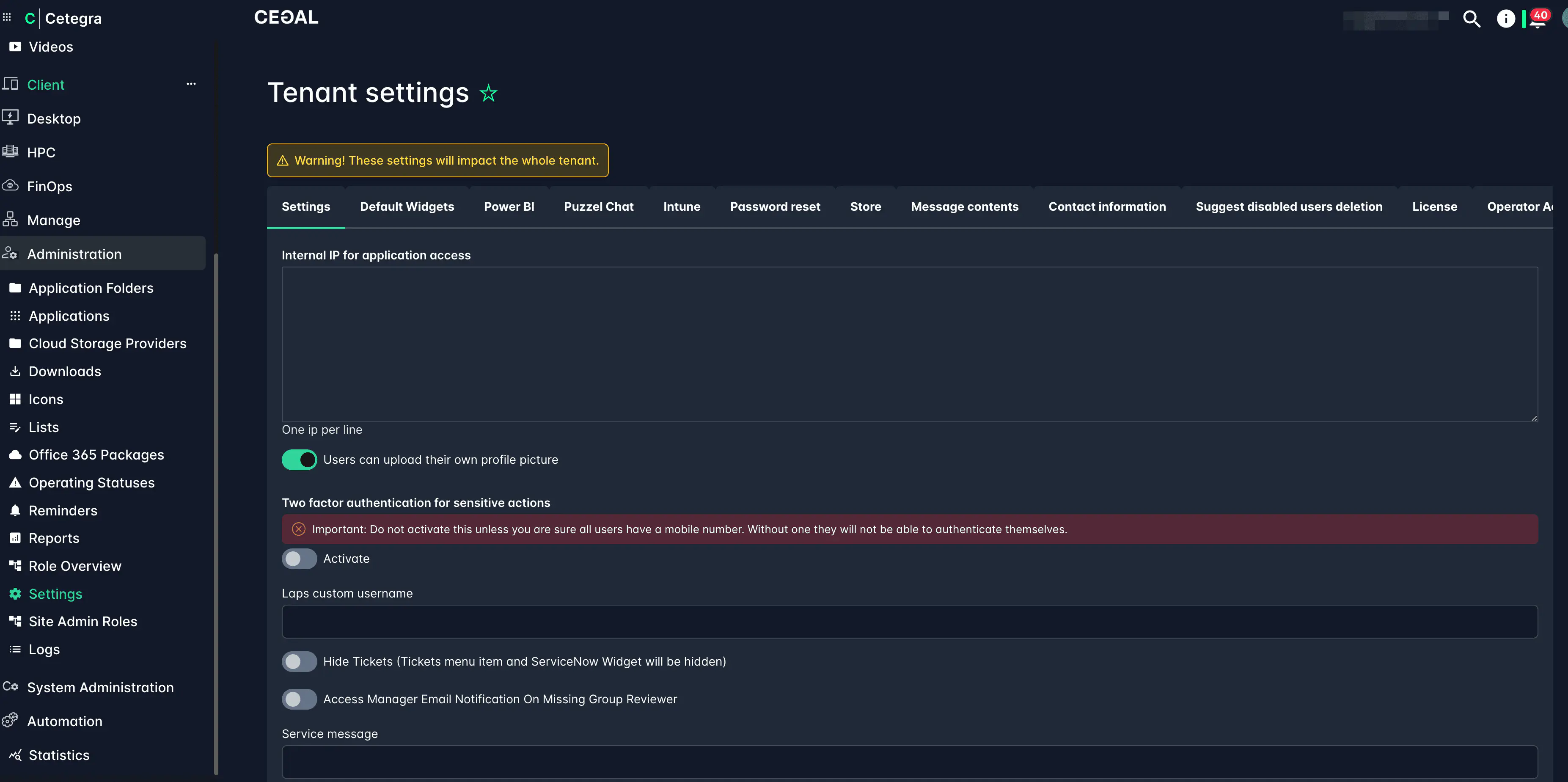Click the search magnifier icon

click(1471, 19)
